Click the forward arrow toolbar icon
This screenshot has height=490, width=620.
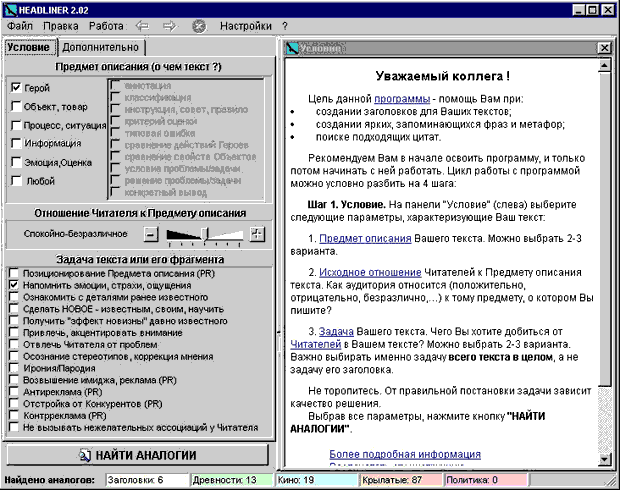click(170, 26)
